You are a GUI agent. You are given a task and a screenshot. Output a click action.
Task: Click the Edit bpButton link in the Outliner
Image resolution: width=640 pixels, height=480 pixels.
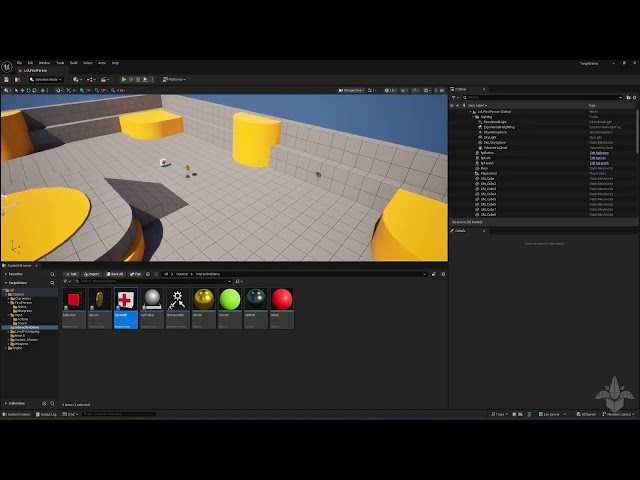coord(599,153)
